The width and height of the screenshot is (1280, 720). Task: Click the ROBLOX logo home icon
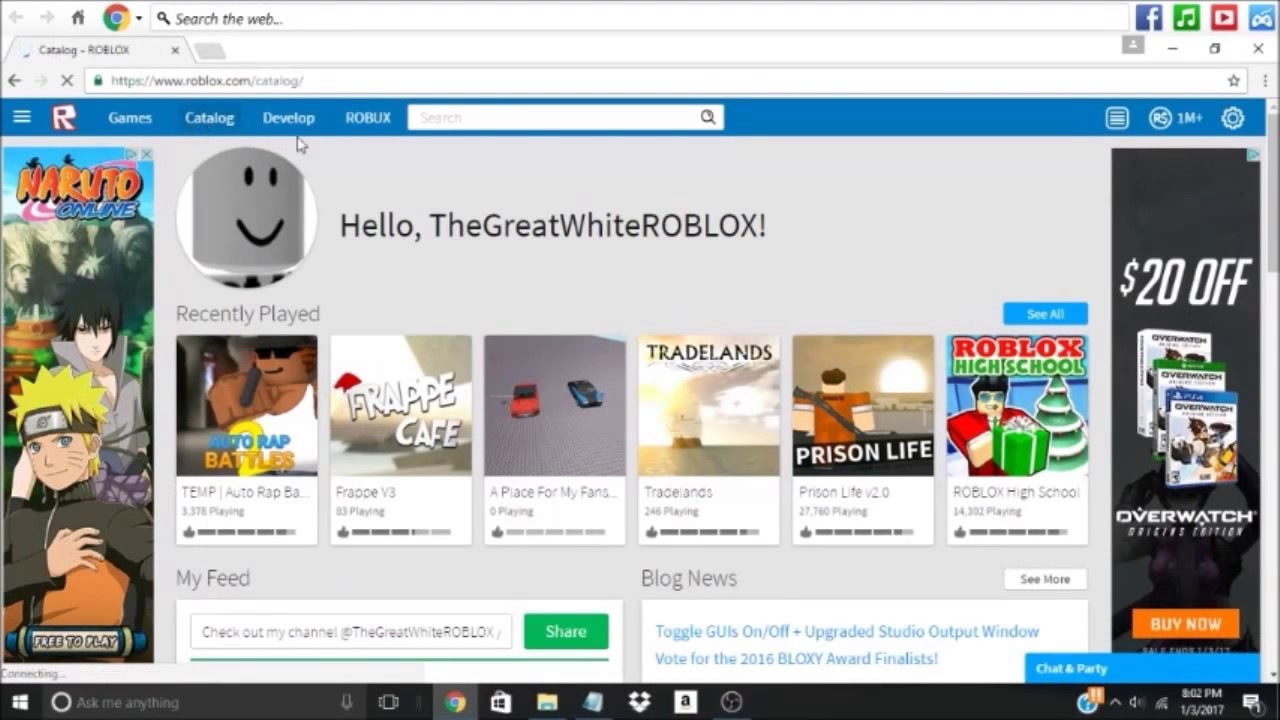point(64,118)
